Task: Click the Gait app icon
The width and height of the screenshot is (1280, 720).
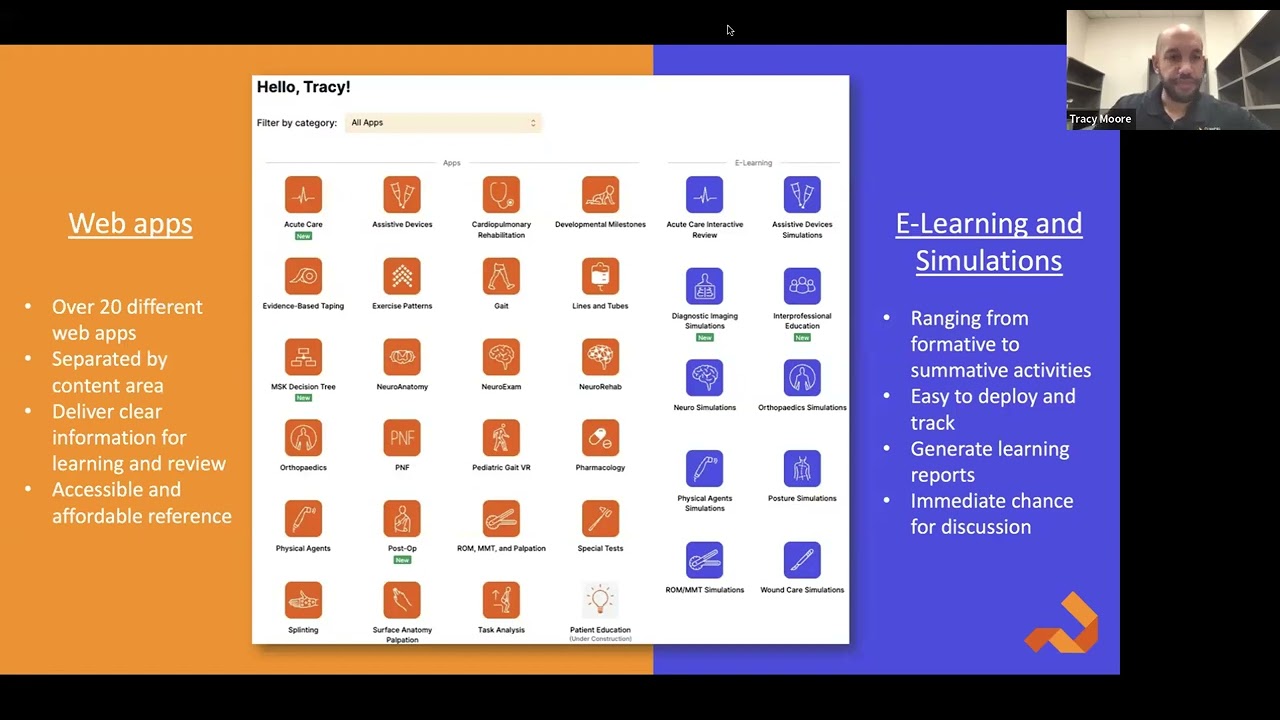Action: point(501,276)
